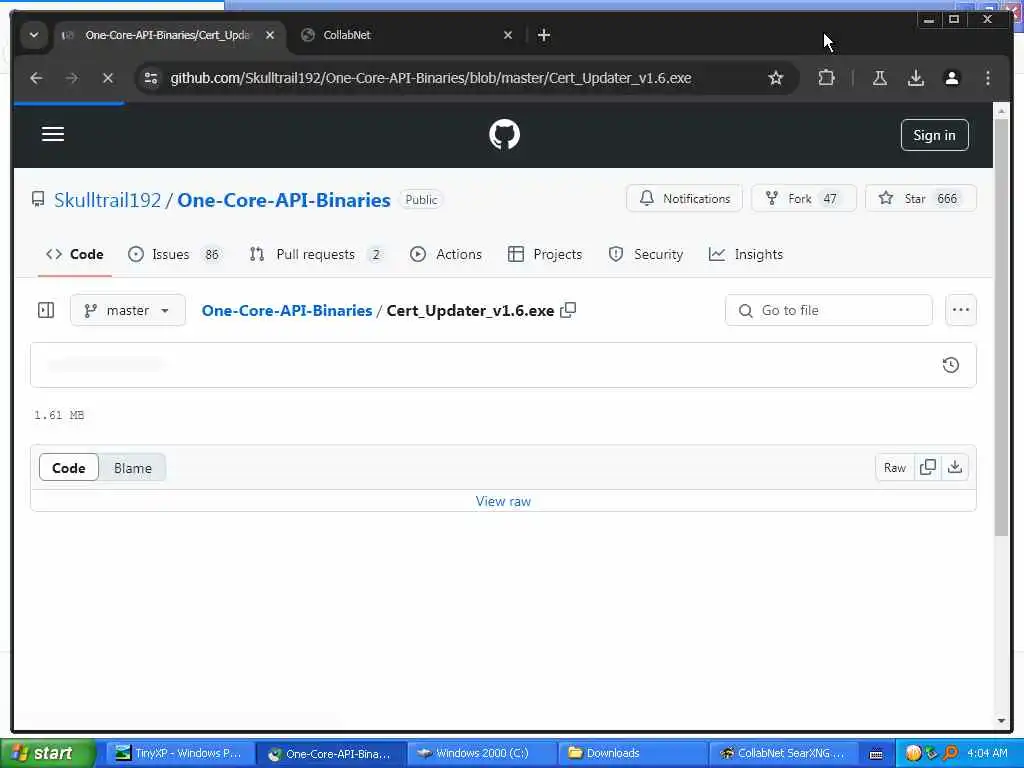
Task: Open the Projects tab
Action: click(x=545, y=254)
